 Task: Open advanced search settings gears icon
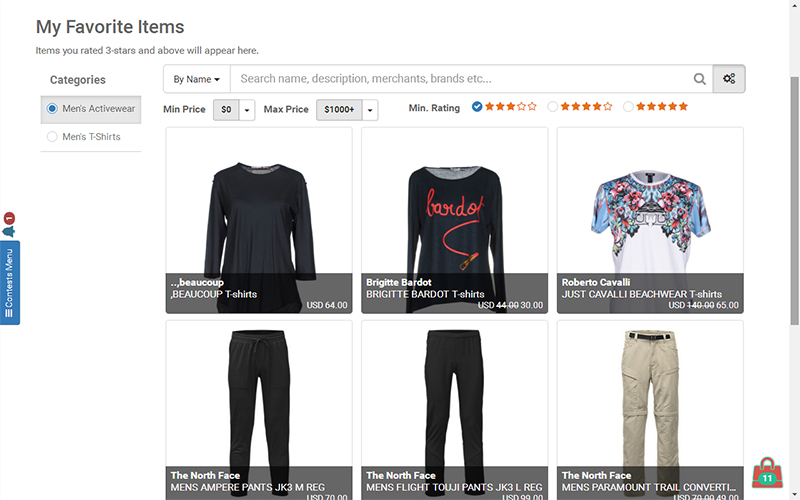[729, 79]
